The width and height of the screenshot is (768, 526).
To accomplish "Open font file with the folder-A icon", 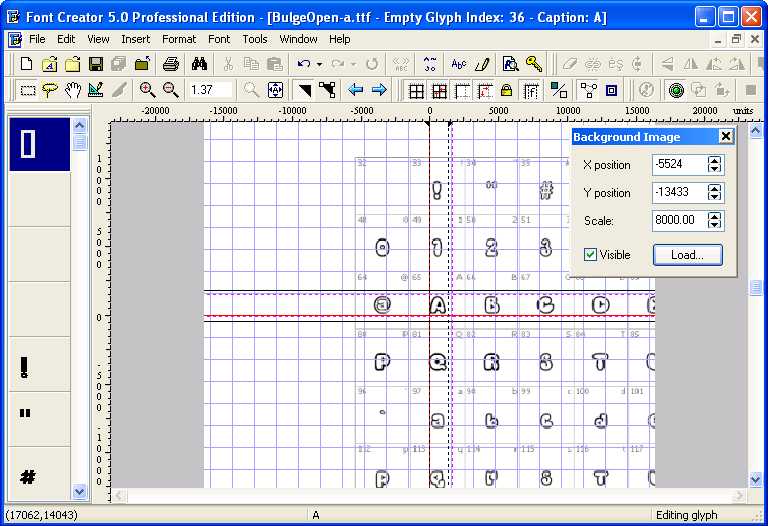I will point(49,64).
